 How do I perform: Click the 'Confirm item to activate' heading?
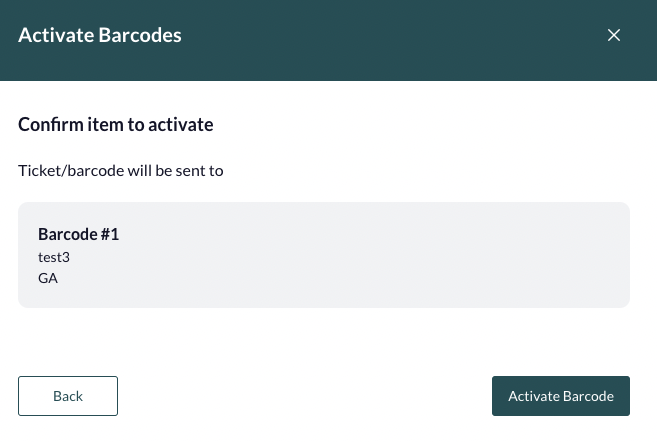point(116,124)
